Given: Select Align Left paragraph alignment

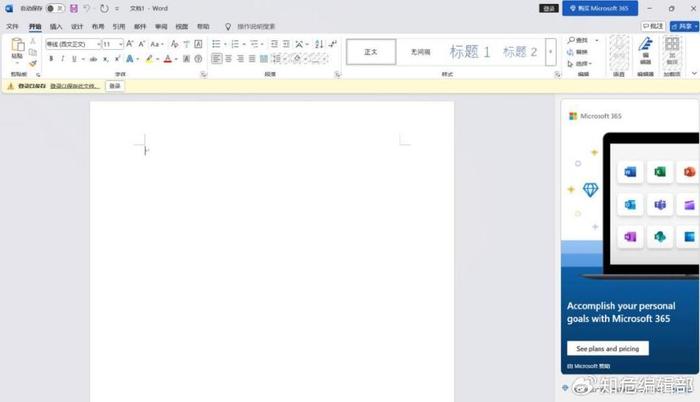Looking at the screenshot, I should [x=217, y=59].
